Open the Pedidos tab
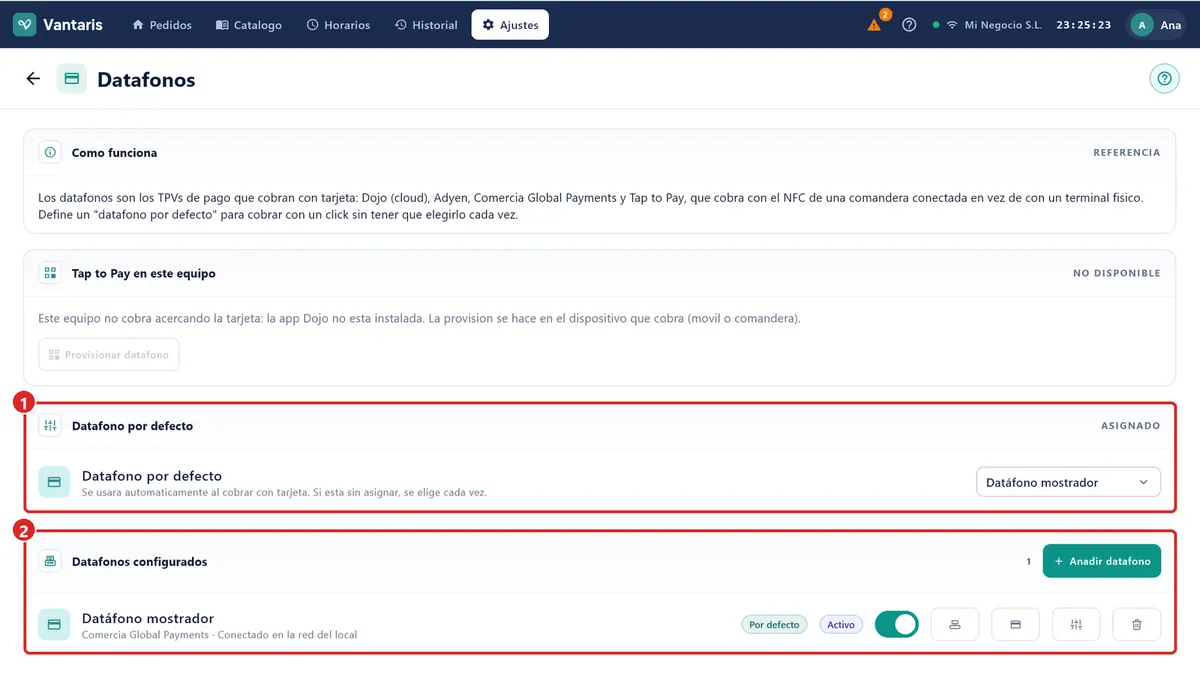 (x=162, y=25)
